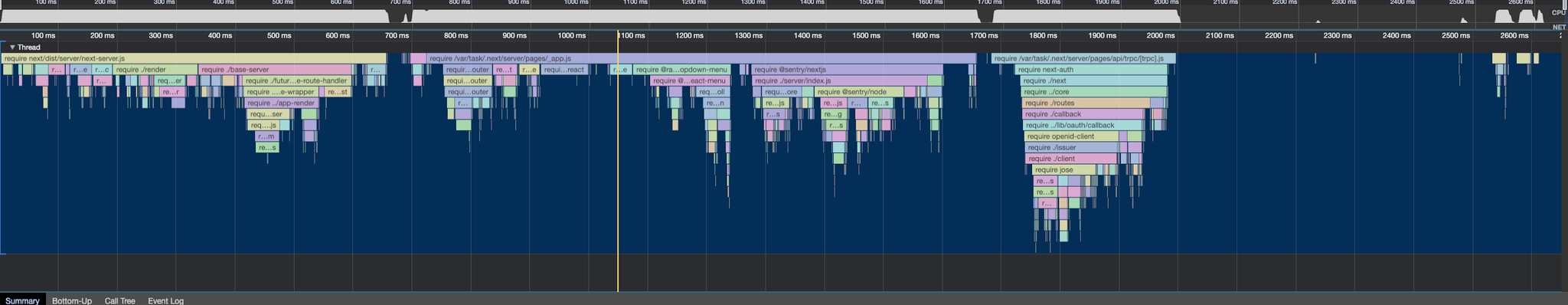The height and width of the screenshot is (305, 1568).
Task: Select the require ../app-render bar
Action: [282, 103]
